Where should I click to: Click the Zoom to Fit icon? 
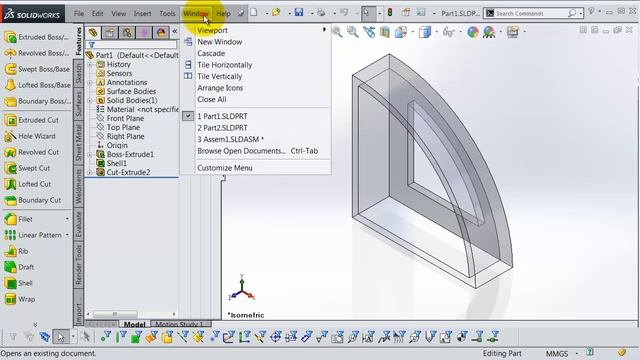(x=337, y=31)
